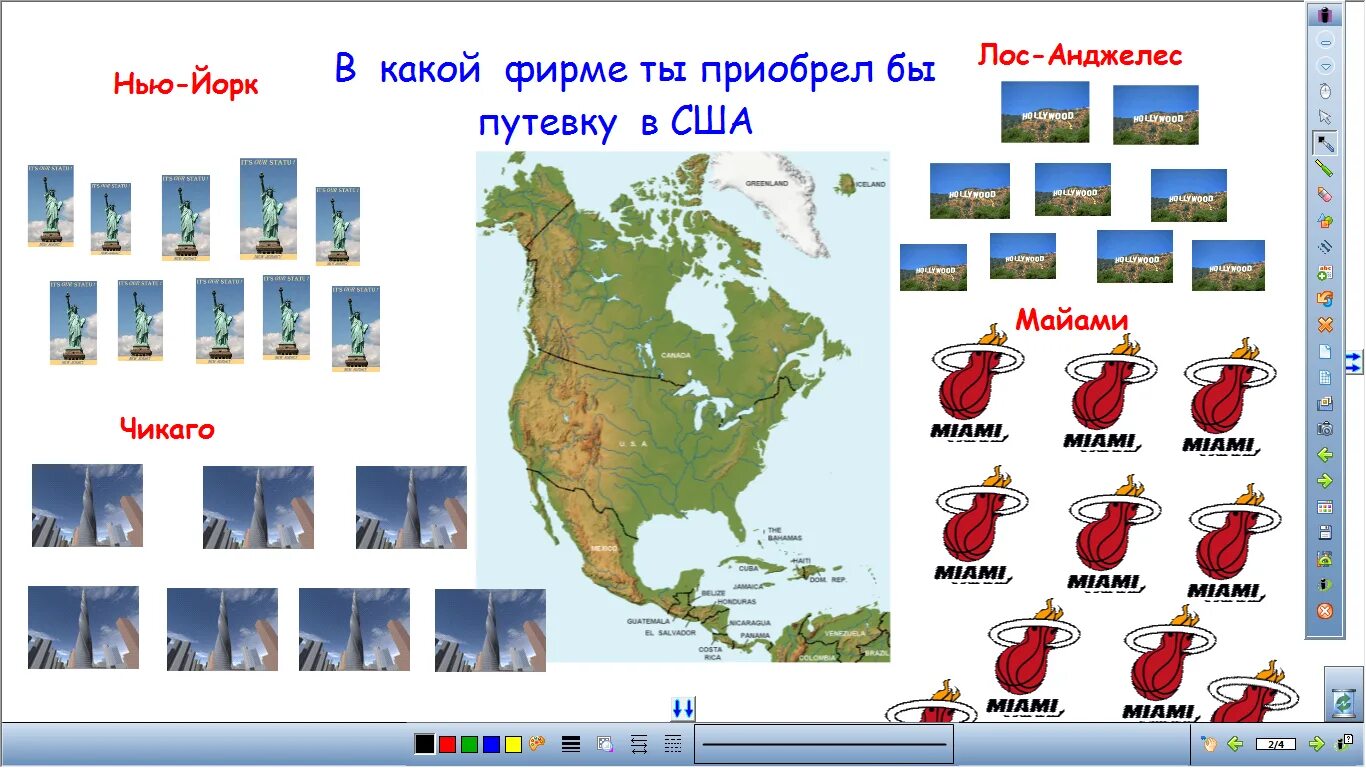Pick the black color swatch
The image size is (1366, 768).
(425, 744)
